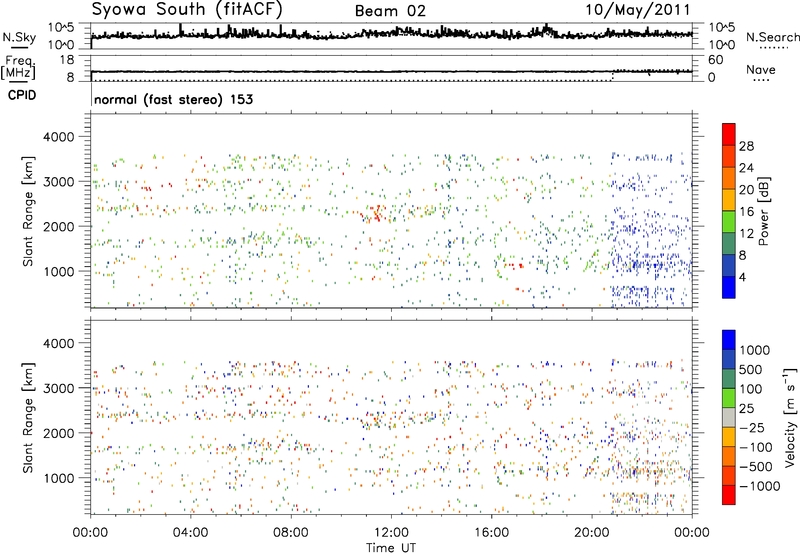Click the "-100" velocity colorbar value

coord(756,447)
